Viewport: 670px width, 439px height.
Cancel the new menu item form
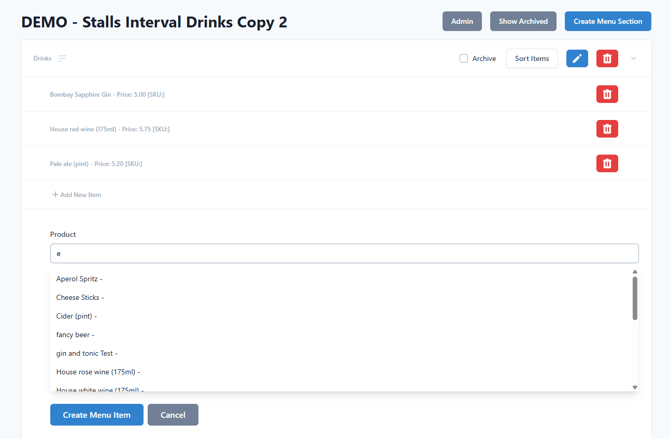(173, 415)
